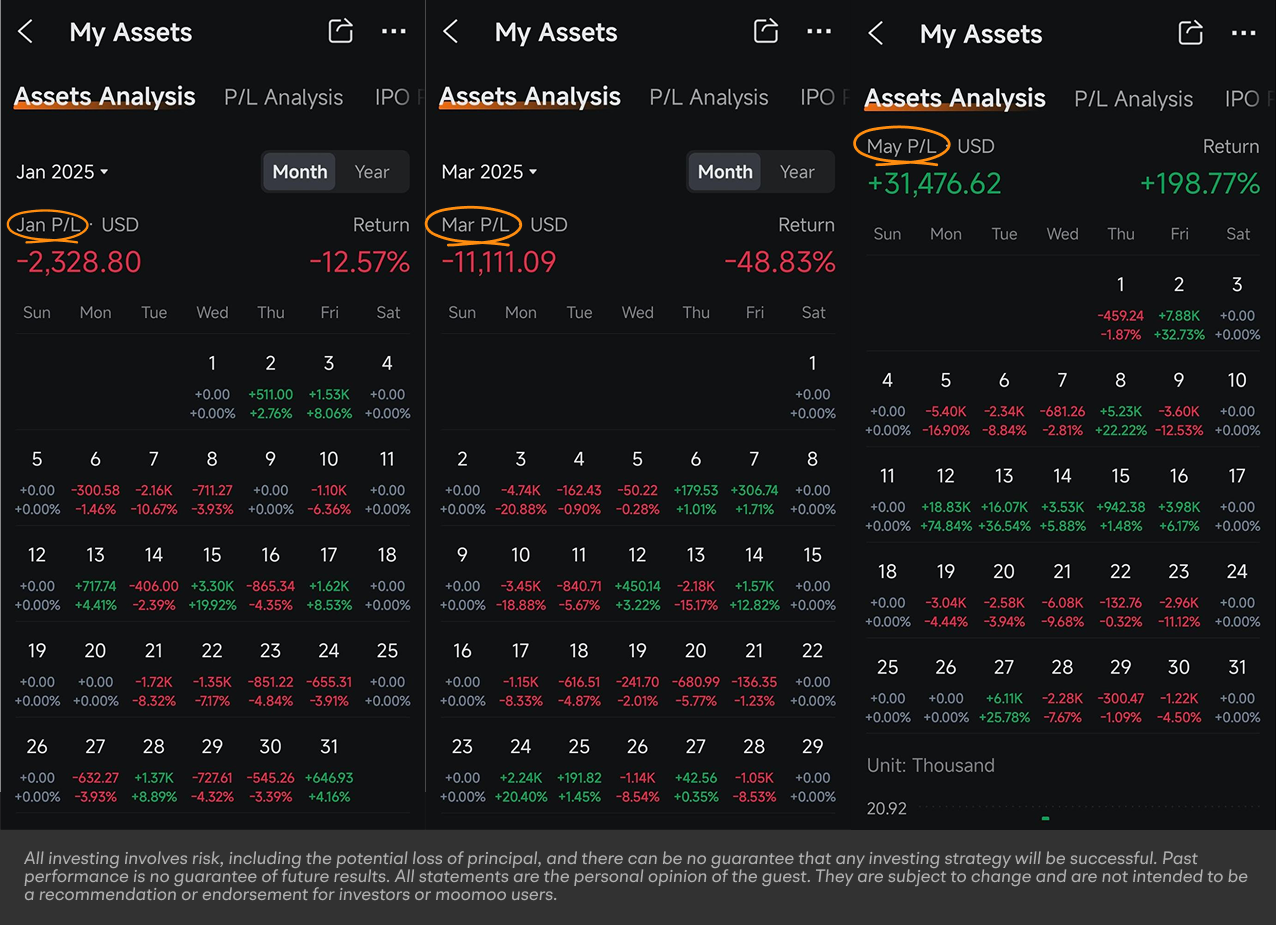Switch to Year view on the Jan 2025 screen
This screenshot has height=925, width=1276.
(372, 172)
